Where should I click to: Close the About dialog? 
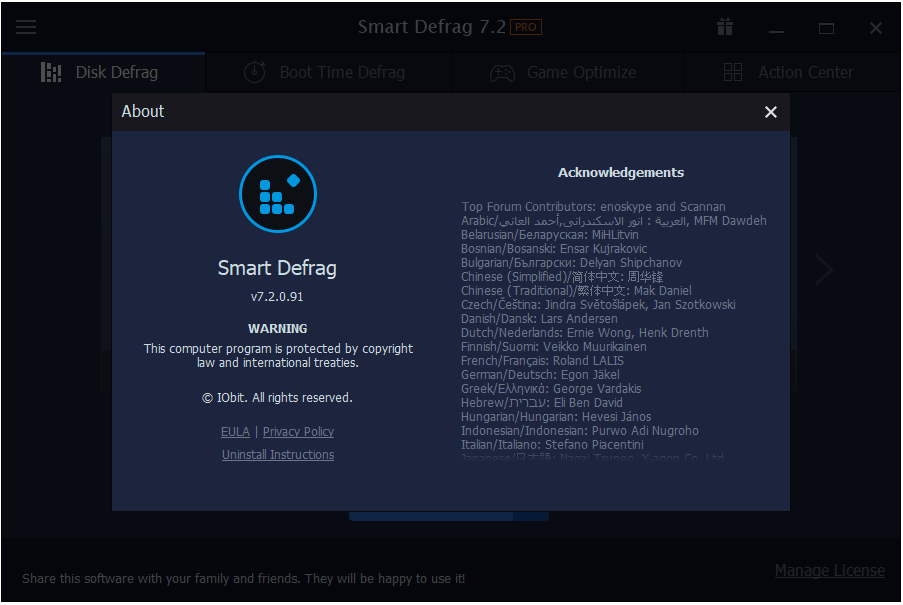[x=771, y=112]
